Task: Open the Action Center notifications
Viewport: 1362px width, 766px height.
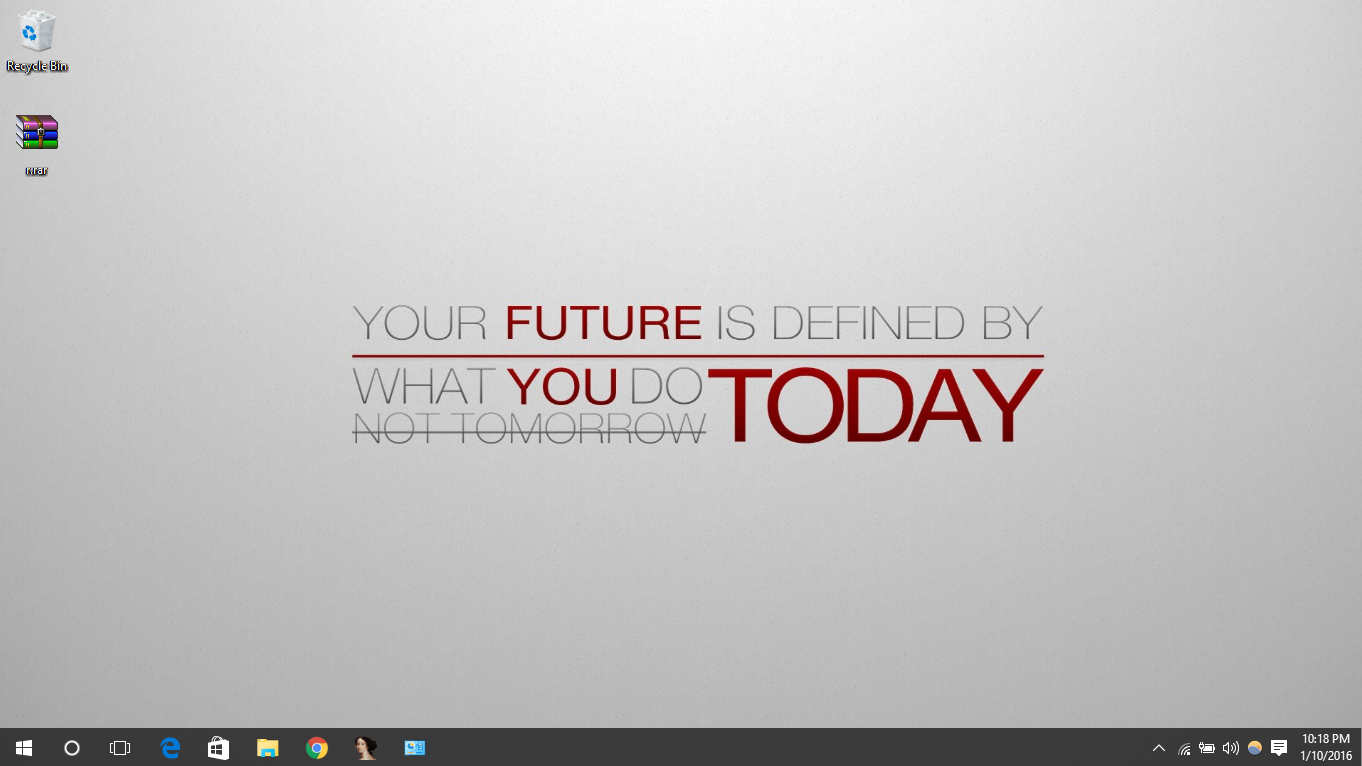Action: 1279,747
